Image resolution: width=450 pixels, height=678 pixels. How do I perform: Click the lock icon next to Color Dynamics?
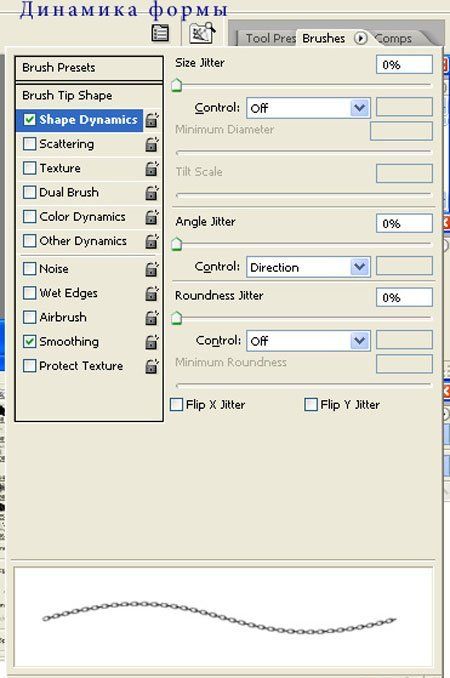(151, 217)
